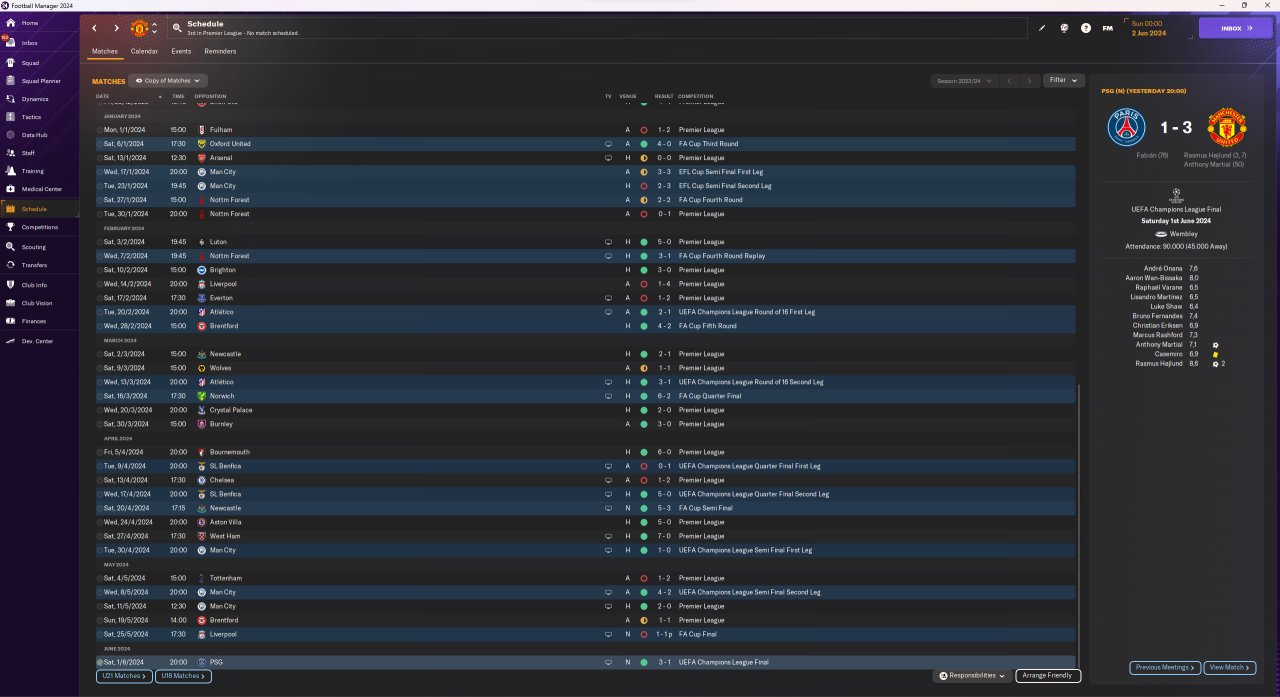Open the Tactics sidebar icon
The image size is (1280, 697).
tap(11, 117)
